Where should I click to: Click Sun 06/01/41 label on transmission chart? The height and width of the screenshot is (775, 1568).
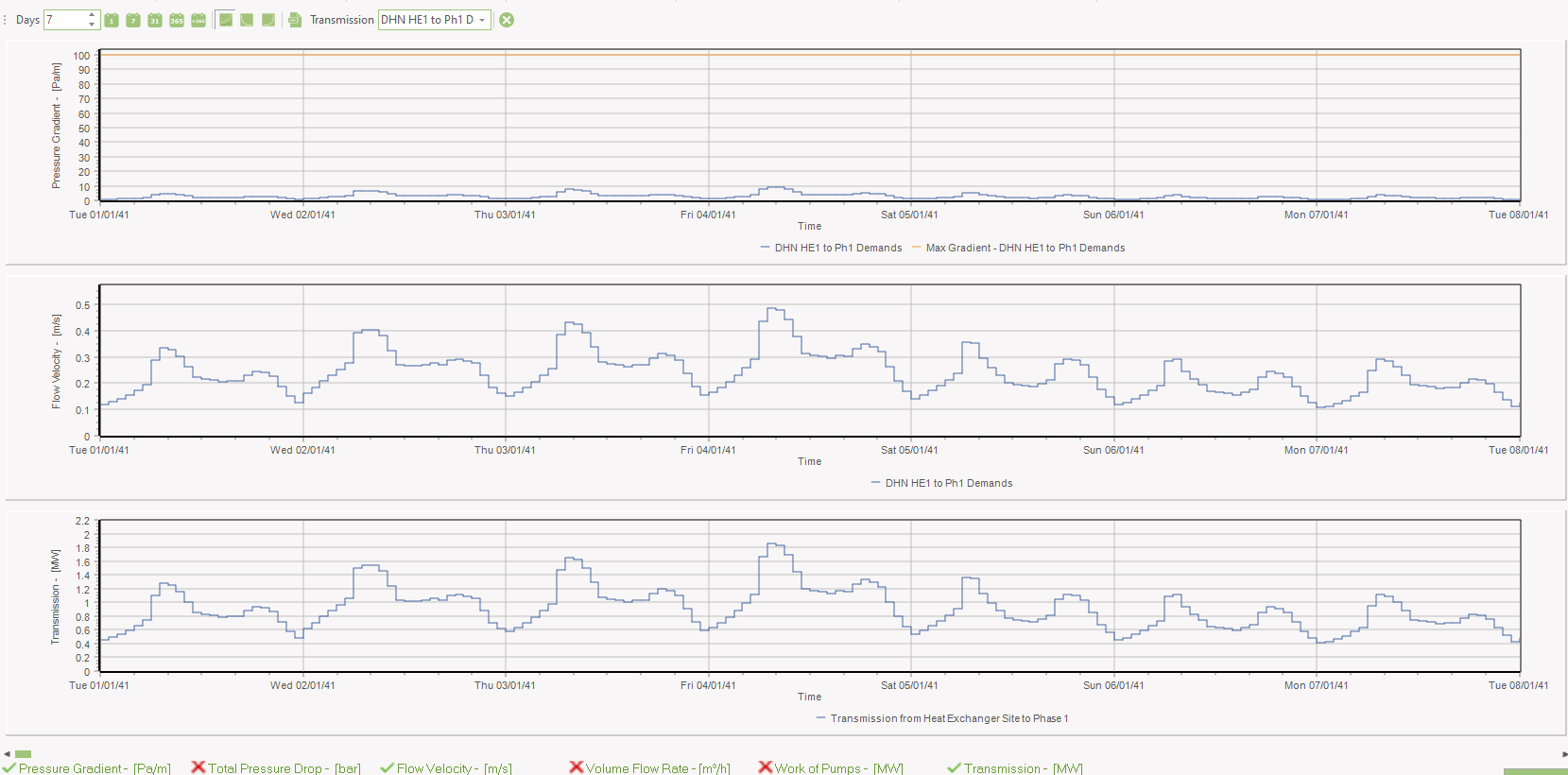1113,685
